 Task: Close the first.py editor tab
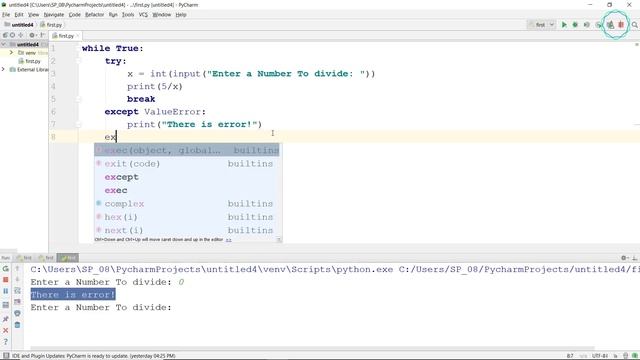[x=78, y=36]
